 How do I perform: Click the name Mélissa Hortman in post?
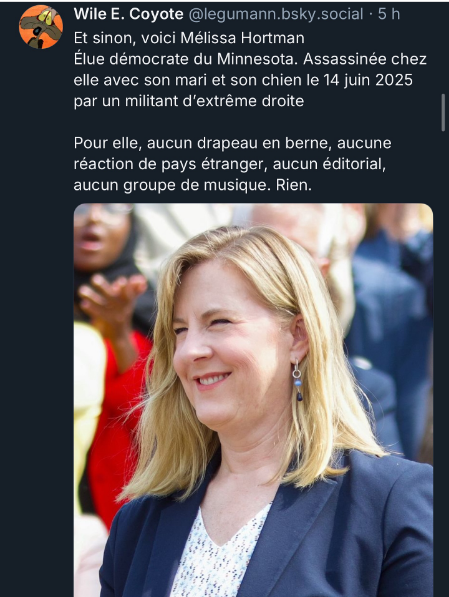(243, 38)
